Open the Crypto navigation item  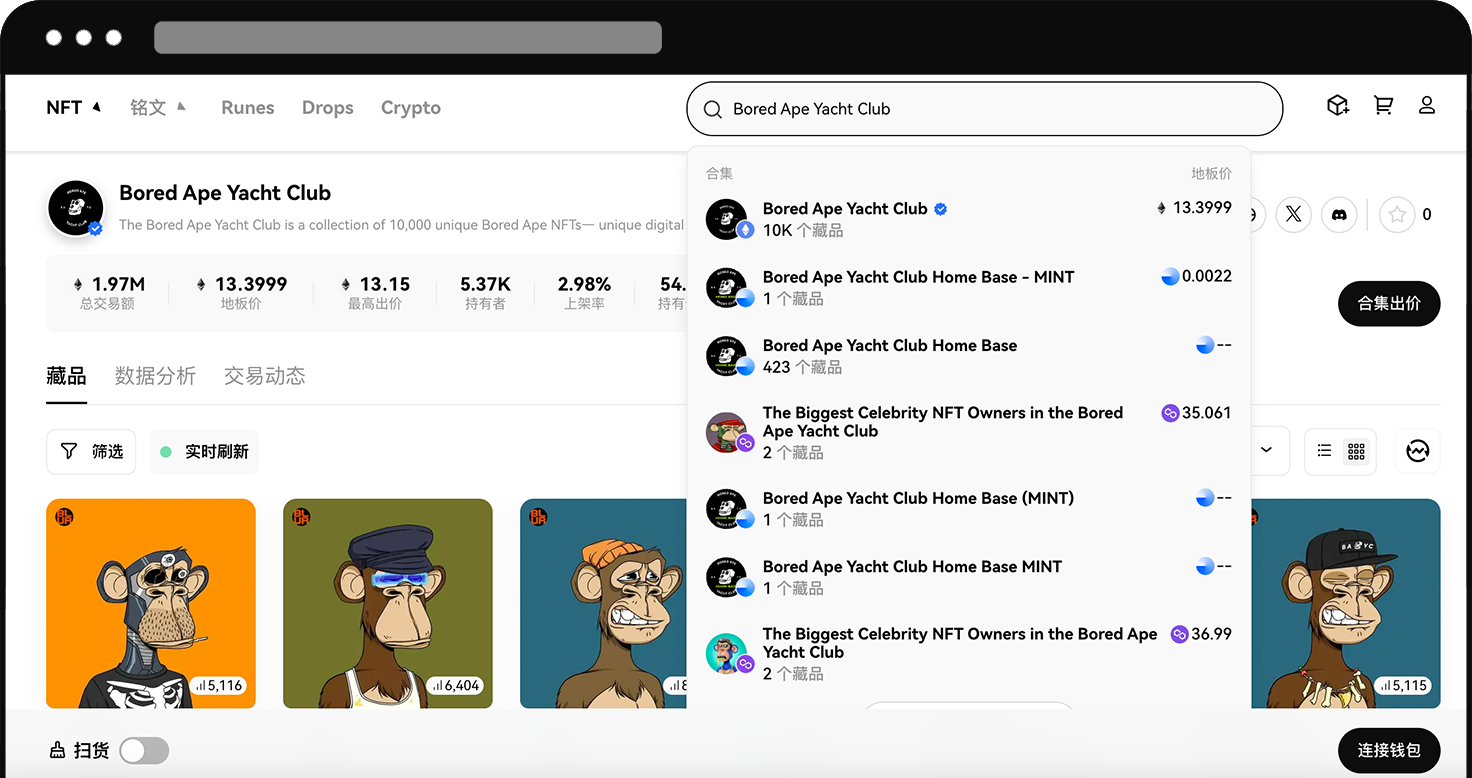click(411, 108)
